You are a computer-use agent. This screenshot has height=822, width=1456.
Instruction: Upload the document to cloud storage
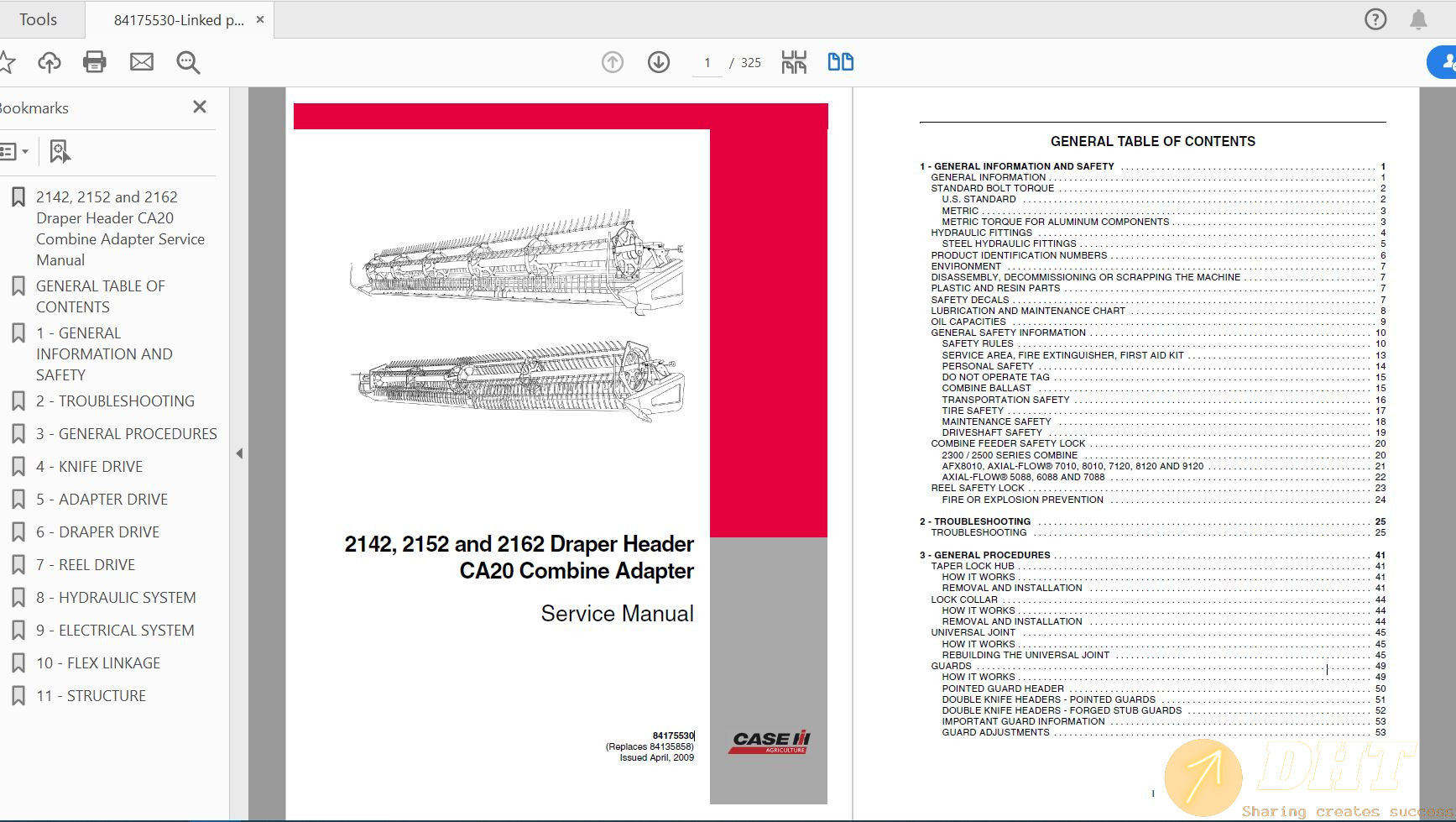coord(50,61)
